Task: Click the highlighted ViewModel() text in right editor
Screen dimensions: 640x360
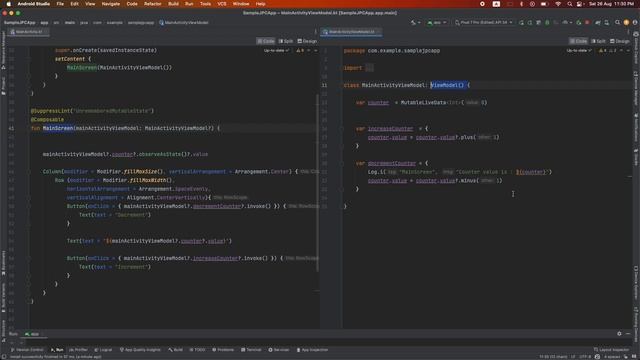Action: 447,85
